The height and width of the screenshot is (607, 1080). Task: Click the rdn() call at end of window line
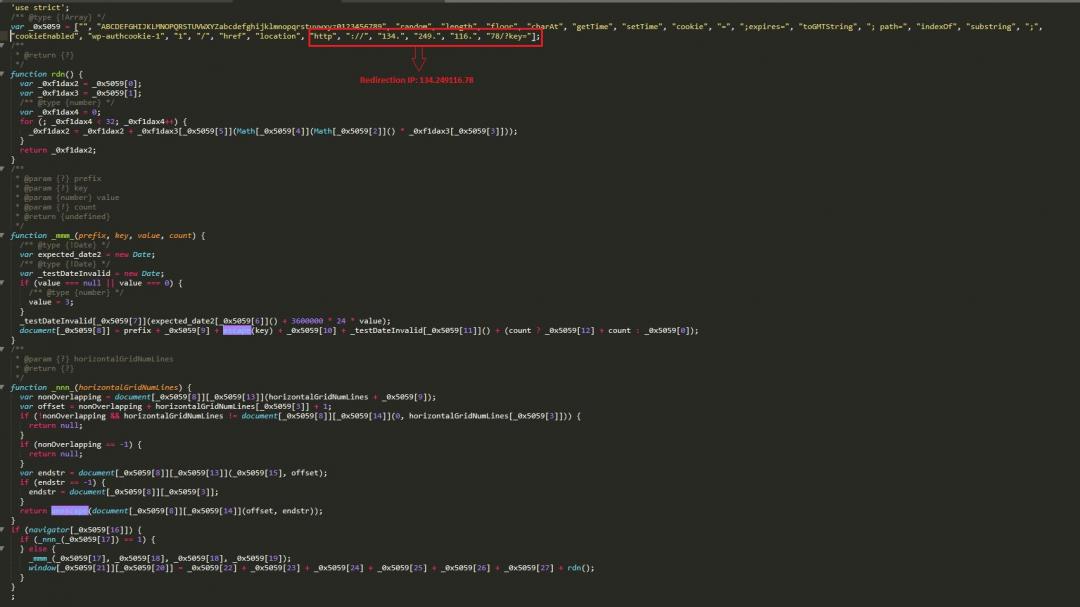(581, 568)
